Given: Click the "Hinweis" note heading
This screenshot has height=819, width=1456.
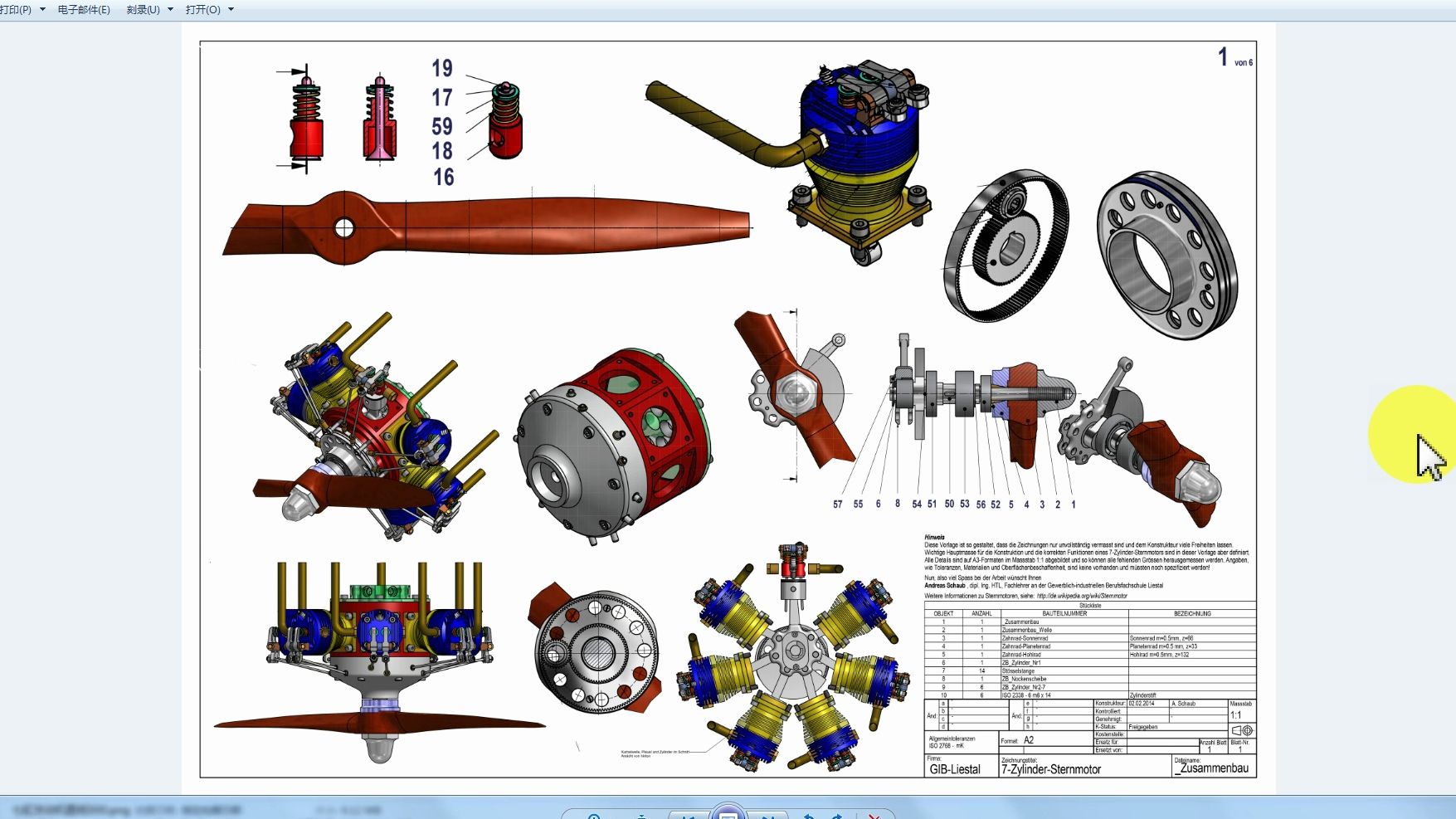Looking at the screenshot, I should point(934,538).
